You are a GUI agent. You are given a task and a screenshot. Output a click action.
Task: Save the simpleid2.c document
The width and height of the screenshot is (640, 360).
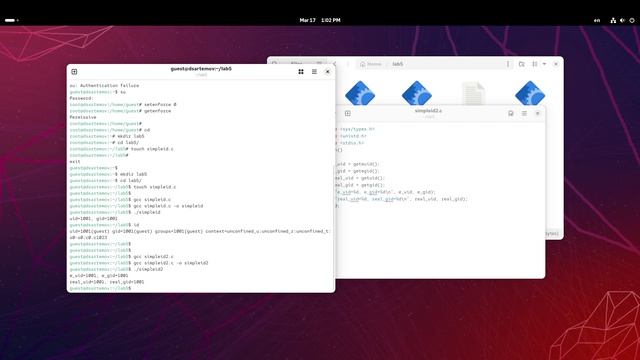tap(511, 113)
